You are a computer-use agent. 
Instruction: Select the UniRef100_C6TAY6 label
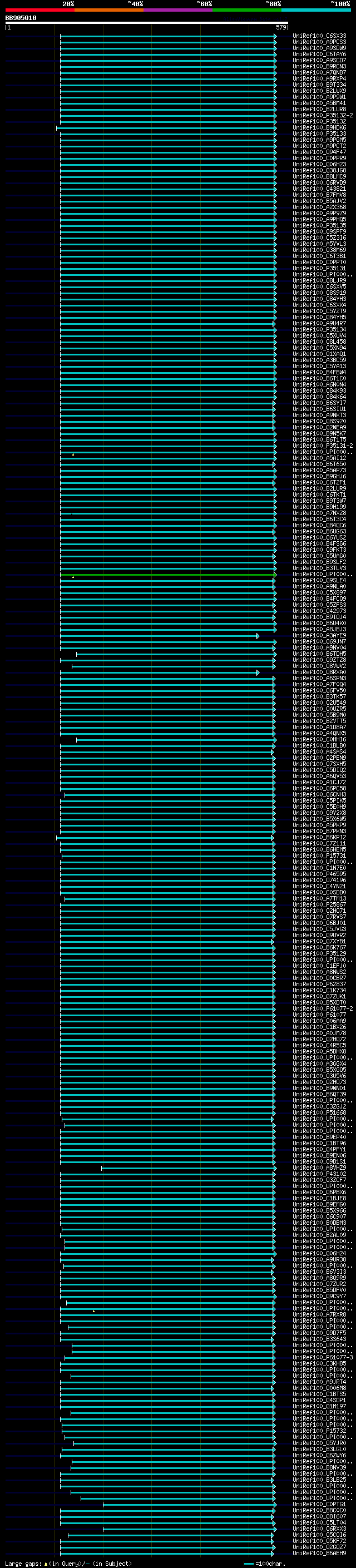point(319,54)
